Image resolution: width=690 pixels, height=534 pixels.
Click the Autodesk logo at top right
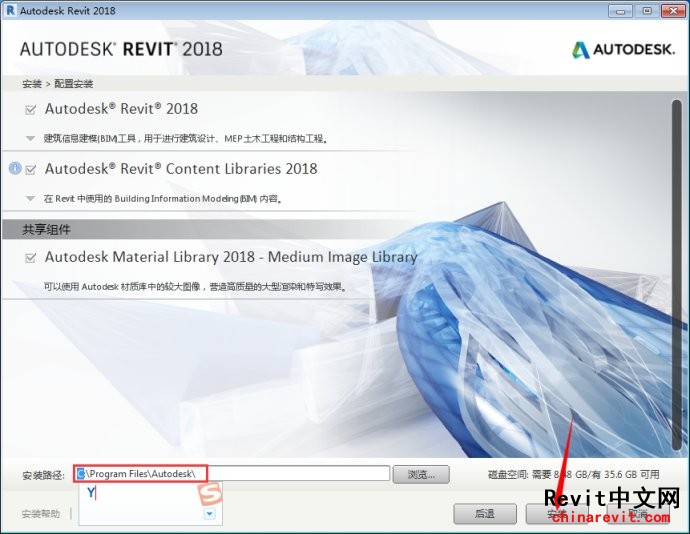click(623, 49)
